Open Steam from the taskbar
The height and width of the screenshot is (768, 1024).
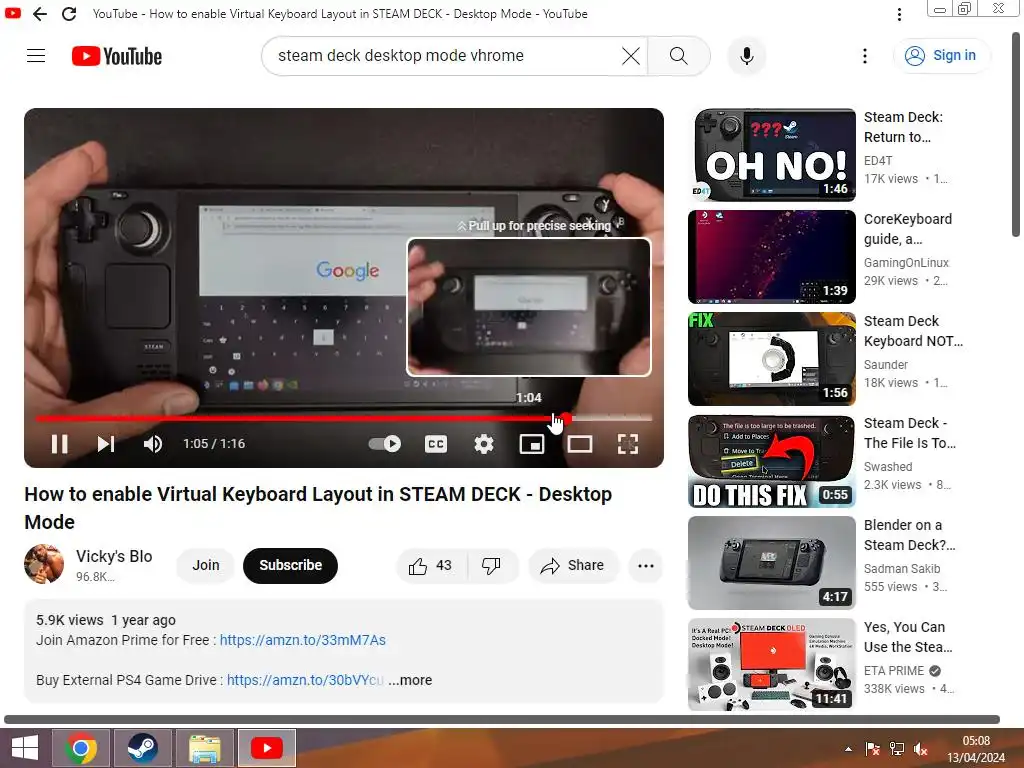point(142,748)
